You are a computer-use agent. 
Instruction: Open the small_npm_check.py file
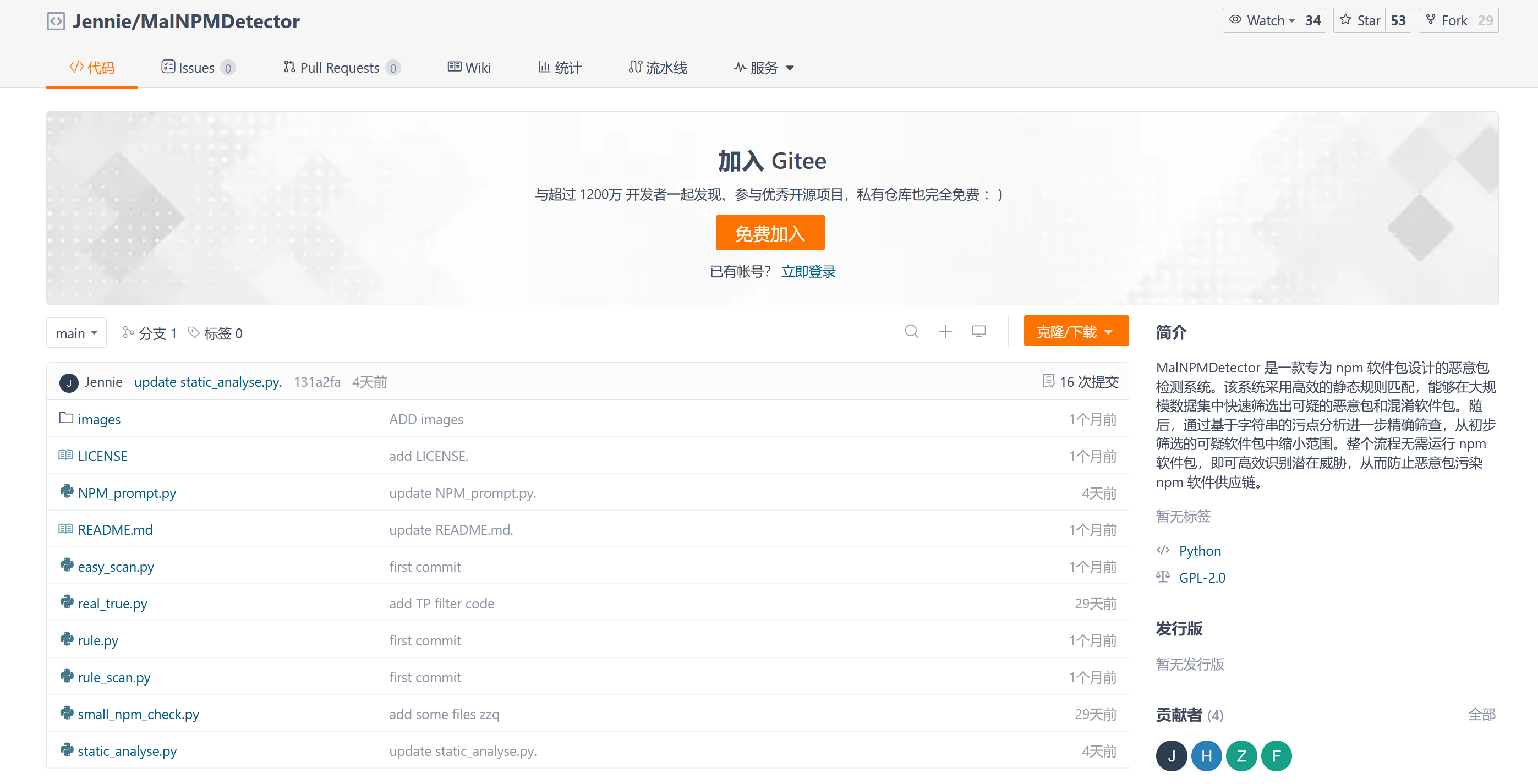(x=139, y=714)
